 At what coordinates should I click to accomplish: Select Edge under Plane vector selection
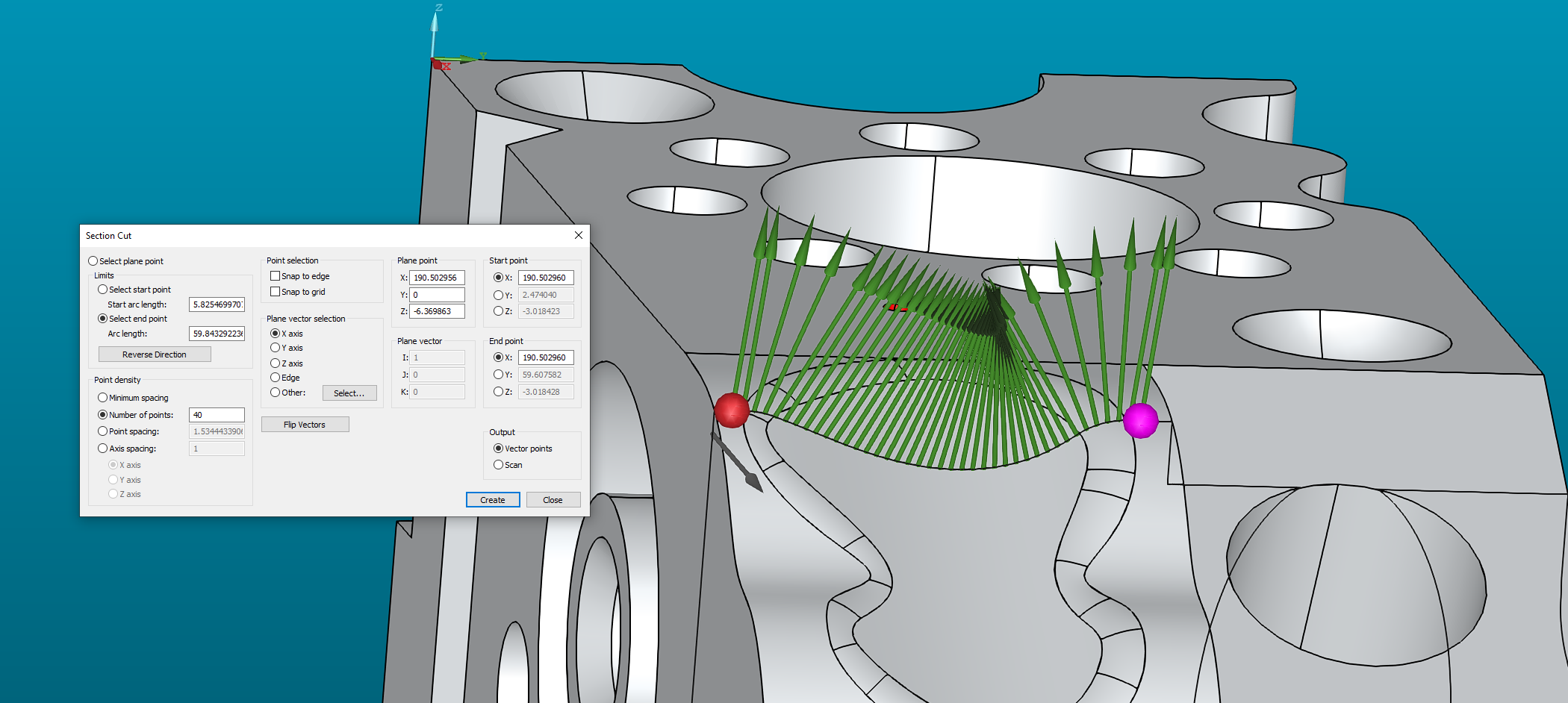click(x=275, y=378)
